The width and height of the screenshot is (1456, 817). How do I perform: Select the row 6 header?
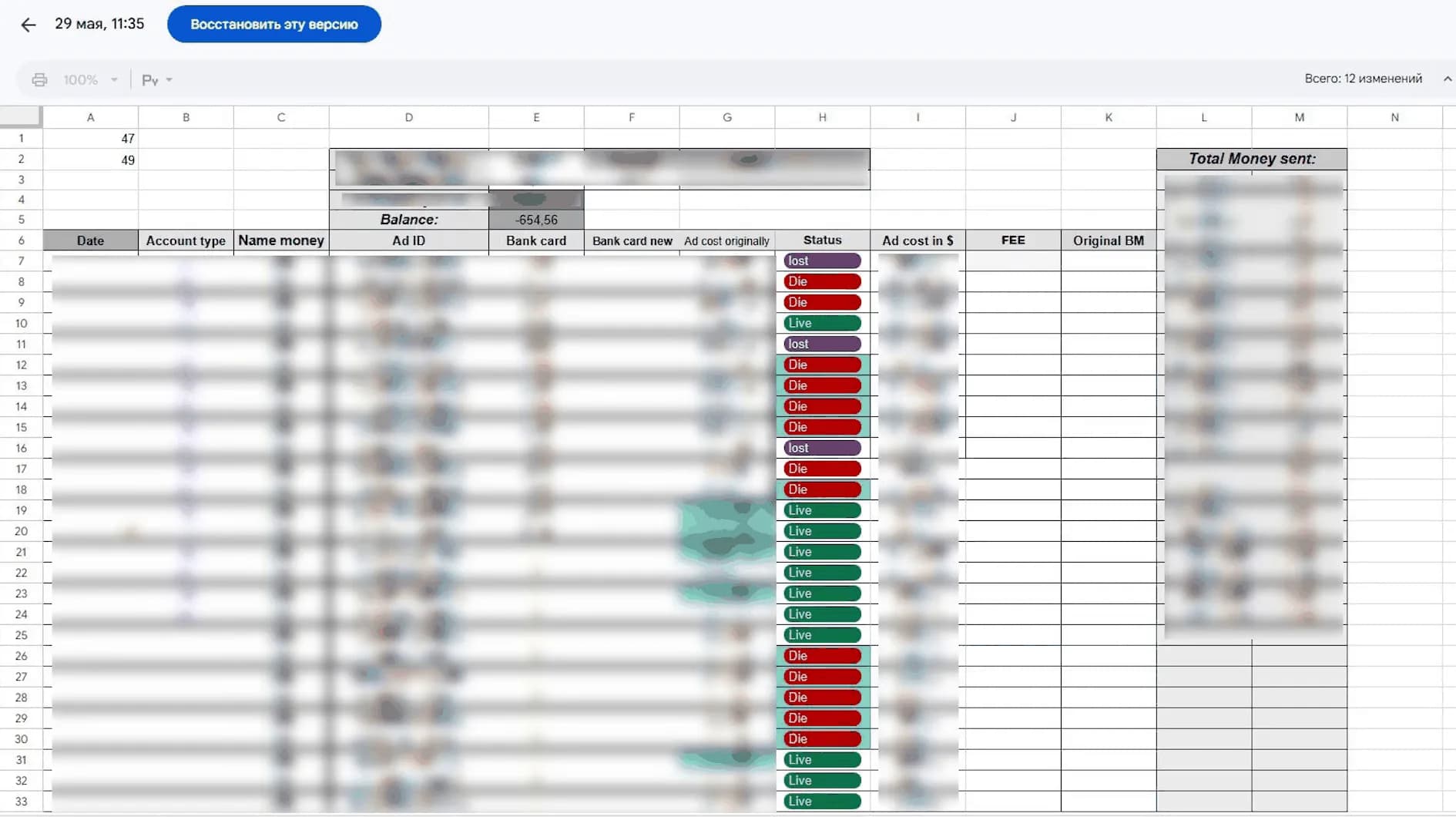point(21,240)
